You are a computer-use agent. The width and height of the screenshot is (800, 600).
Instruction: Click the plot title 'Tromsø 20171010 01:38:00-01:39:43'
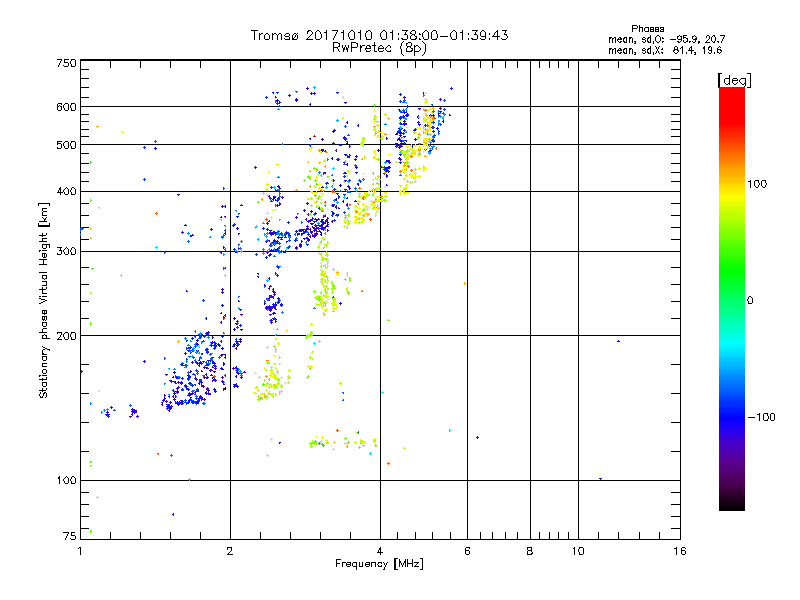click(379, 35)
